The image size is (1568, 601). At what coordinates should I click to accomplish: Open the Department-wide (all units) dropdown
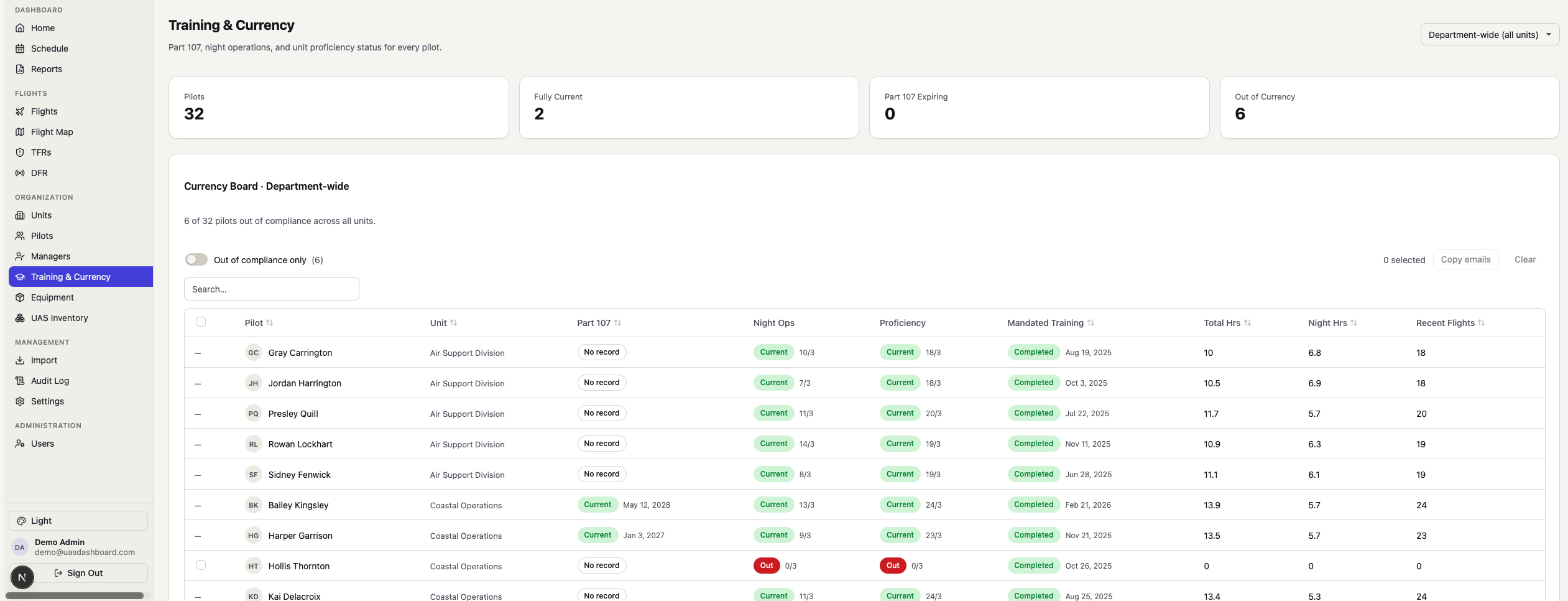click(x=1490, y=35)
